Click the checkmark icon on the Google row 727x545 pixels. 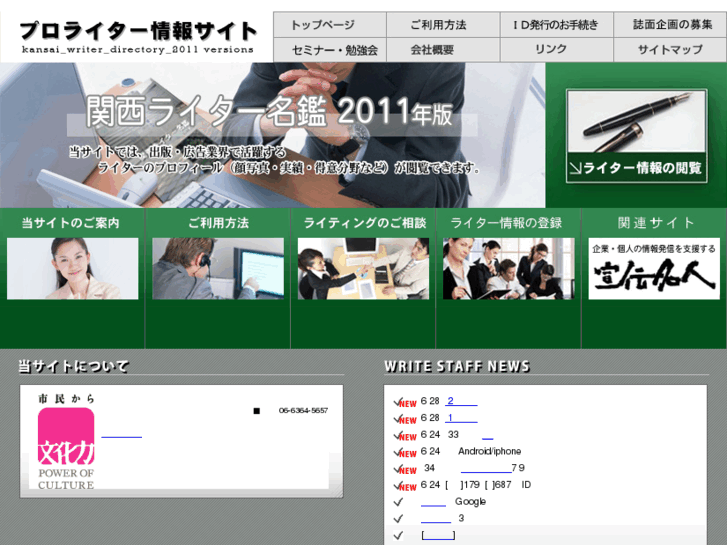click(398, 502)
